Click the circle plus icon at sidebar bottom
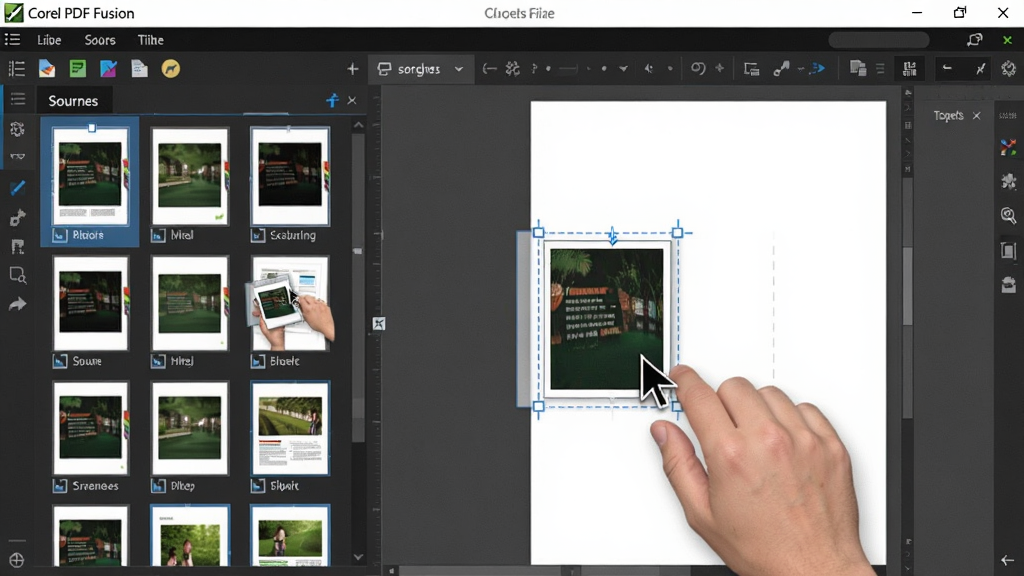Viewport: 1024px width, 576px height. (17, 560)
